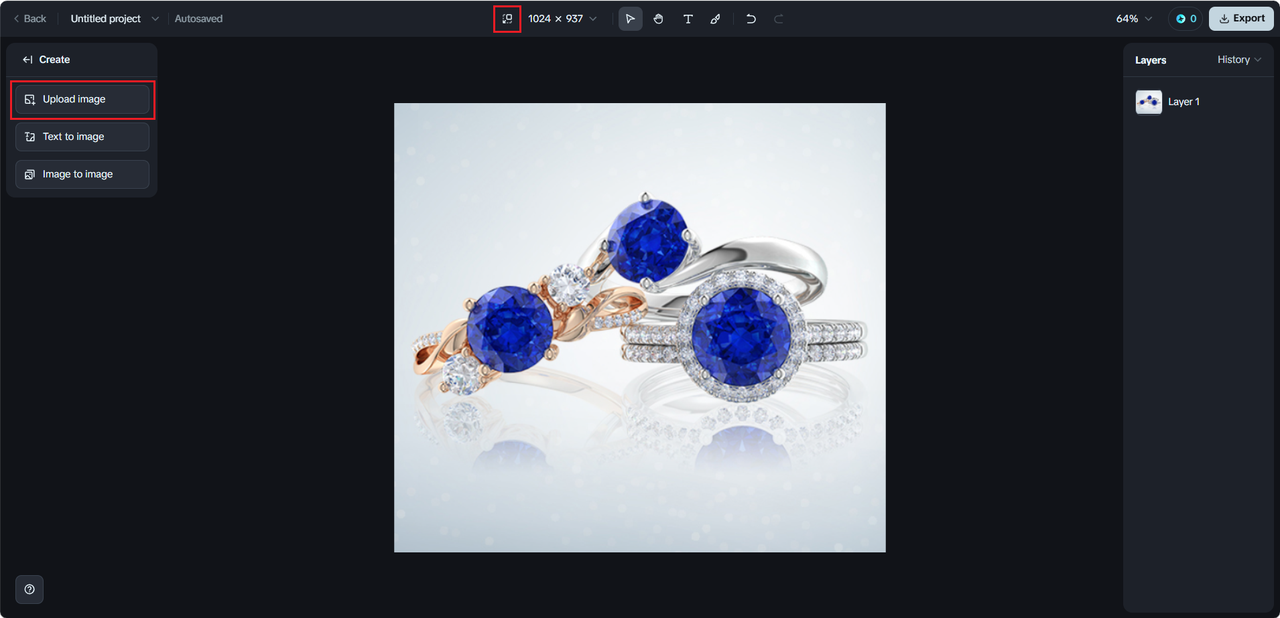Undo the last action
1280x618 pixels.
[x=751, y=19]
